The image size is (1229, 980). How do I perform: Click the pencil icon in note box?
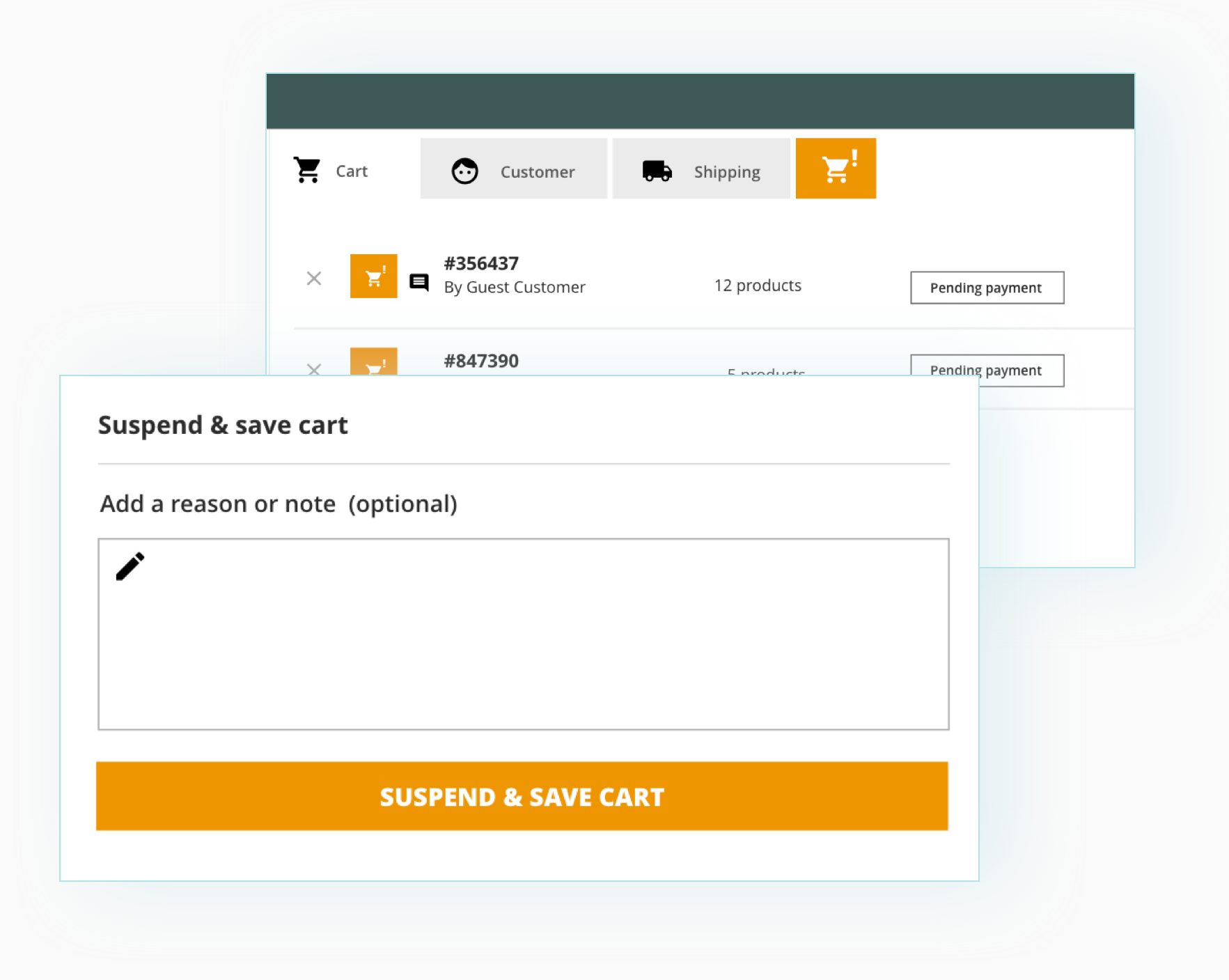(x=130, y=566)
